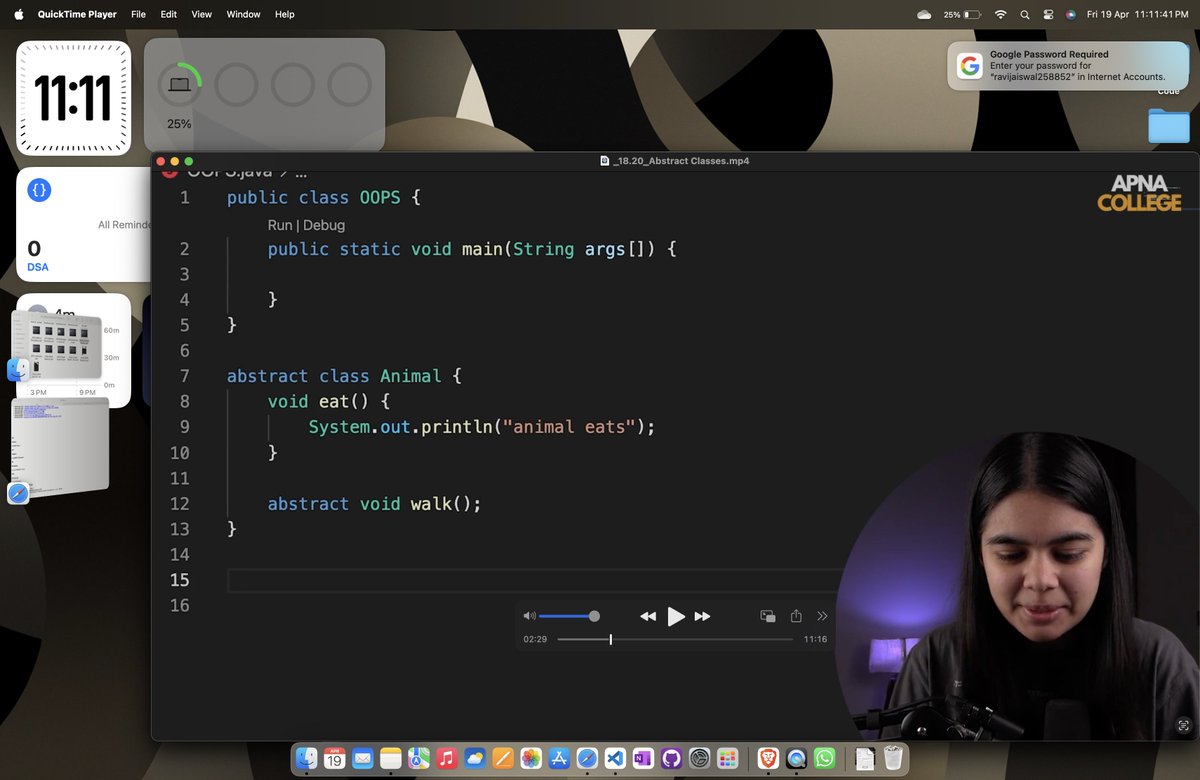Expand more options double-chevron in player controls
Image resolution: width=1200 pixels, height=780 pixels.
coord(823,617)
